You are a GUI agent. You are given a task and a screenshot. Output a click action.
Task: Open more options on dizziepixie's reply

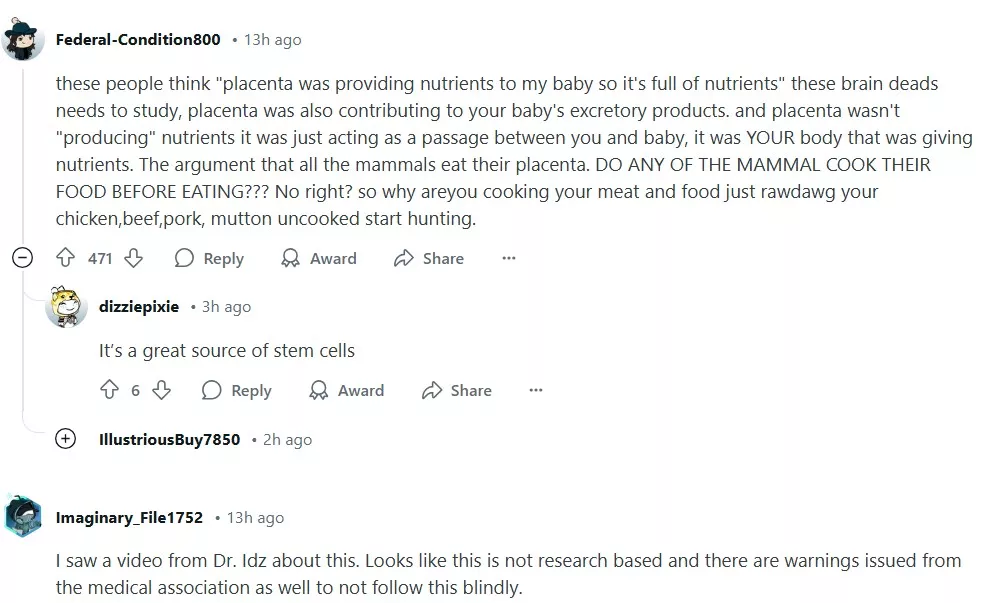[x=536, y=390]
